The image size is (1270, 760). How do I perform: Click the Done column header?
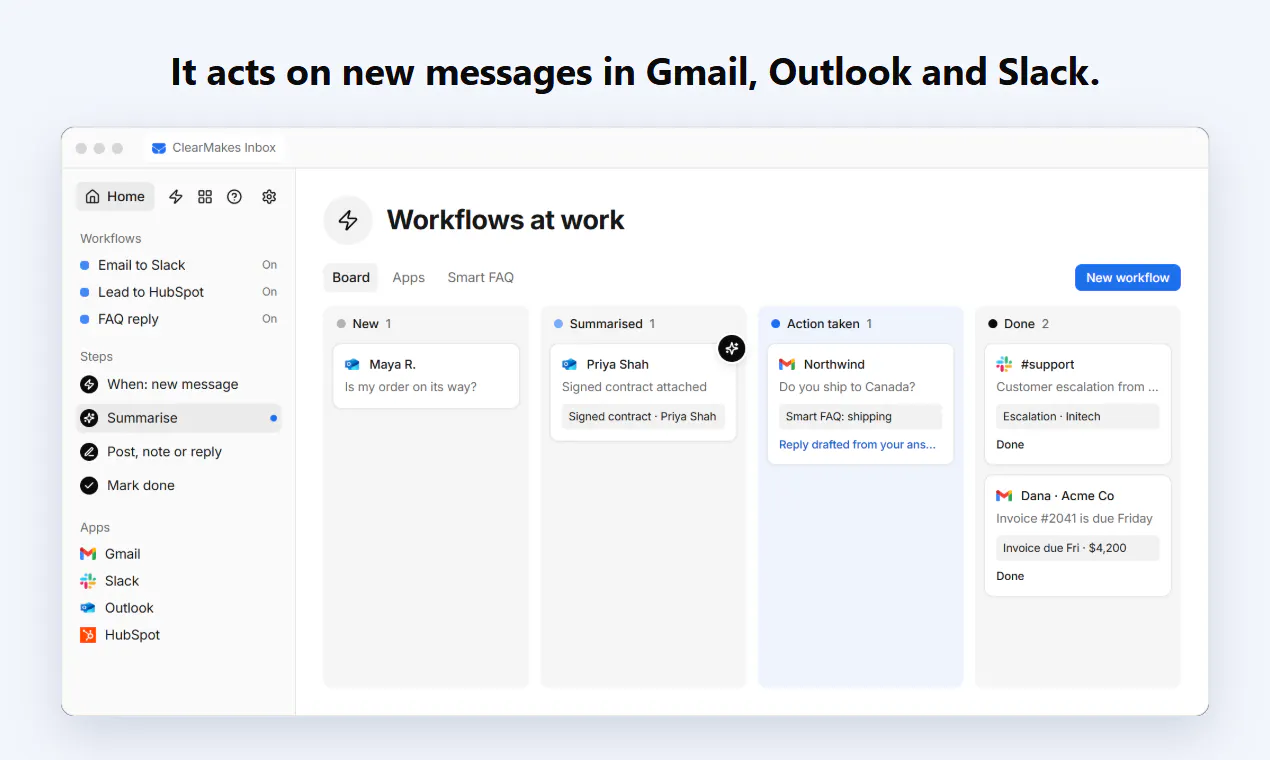point(1018,324)
